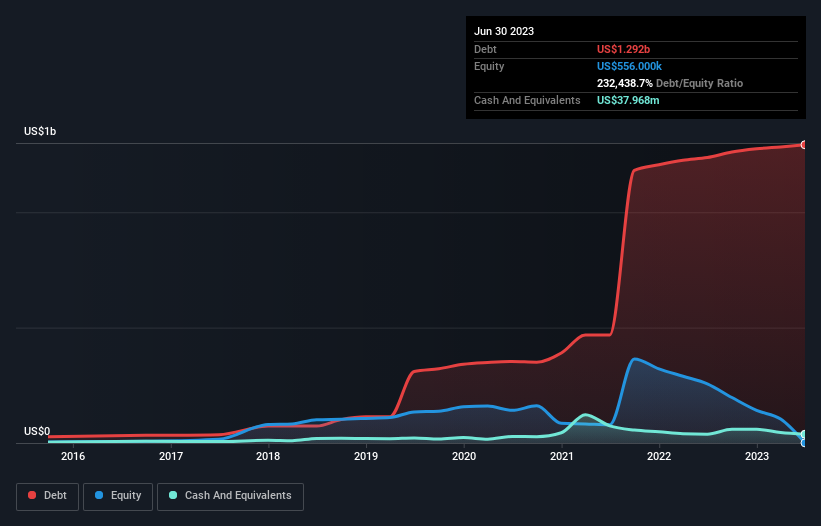Click the red Debt endpoint marker
The image size is (821, 526).
point(804,145)
